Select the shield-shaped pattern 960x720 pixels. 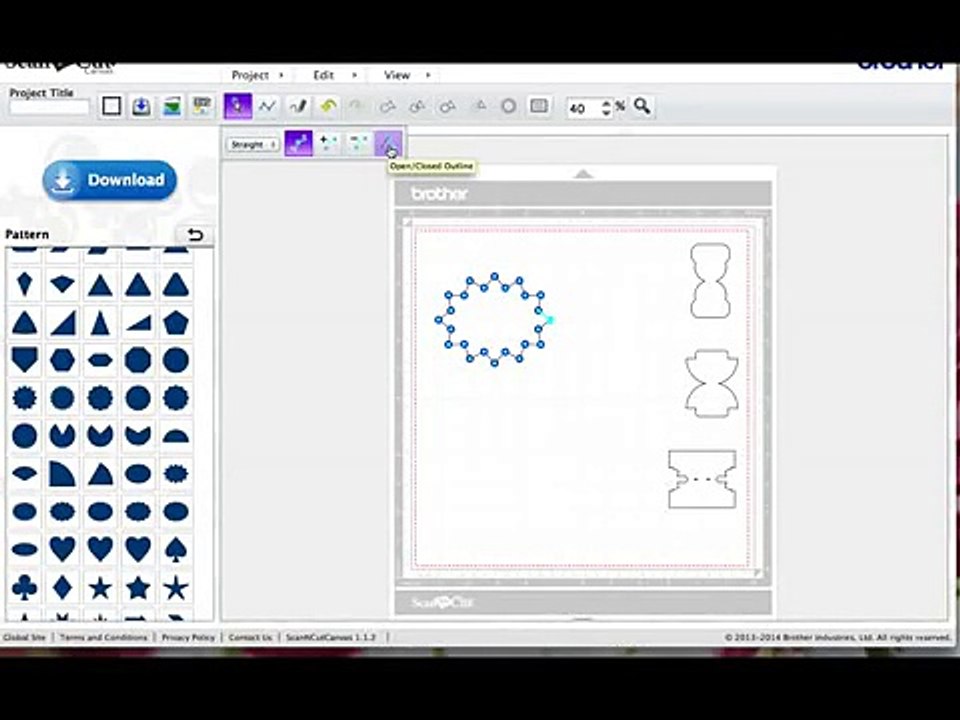[x=24, y=360]
